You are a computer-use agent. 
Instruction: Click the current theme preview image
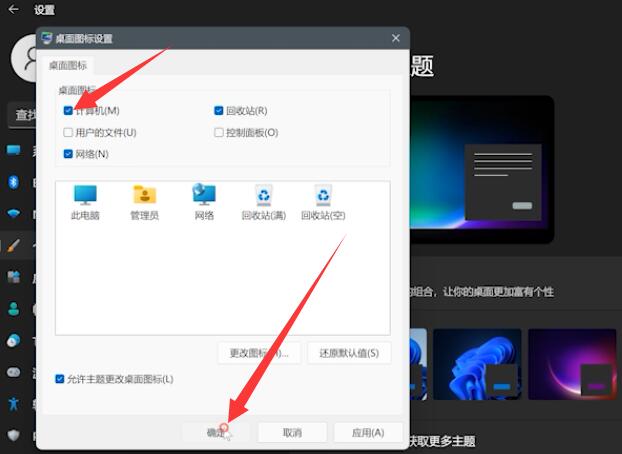coord(482,169)
